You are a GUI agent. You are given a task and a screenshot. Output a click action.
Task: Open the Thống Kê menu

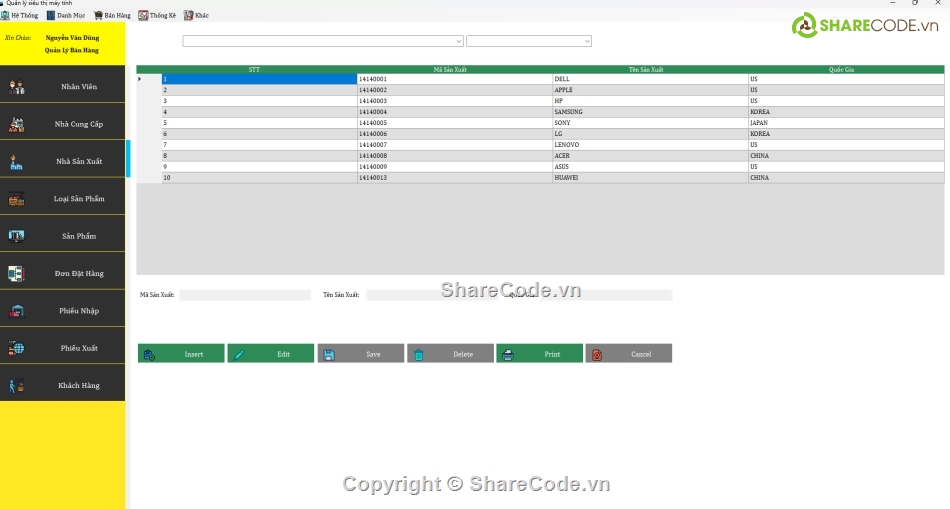(x=158, y=16)
